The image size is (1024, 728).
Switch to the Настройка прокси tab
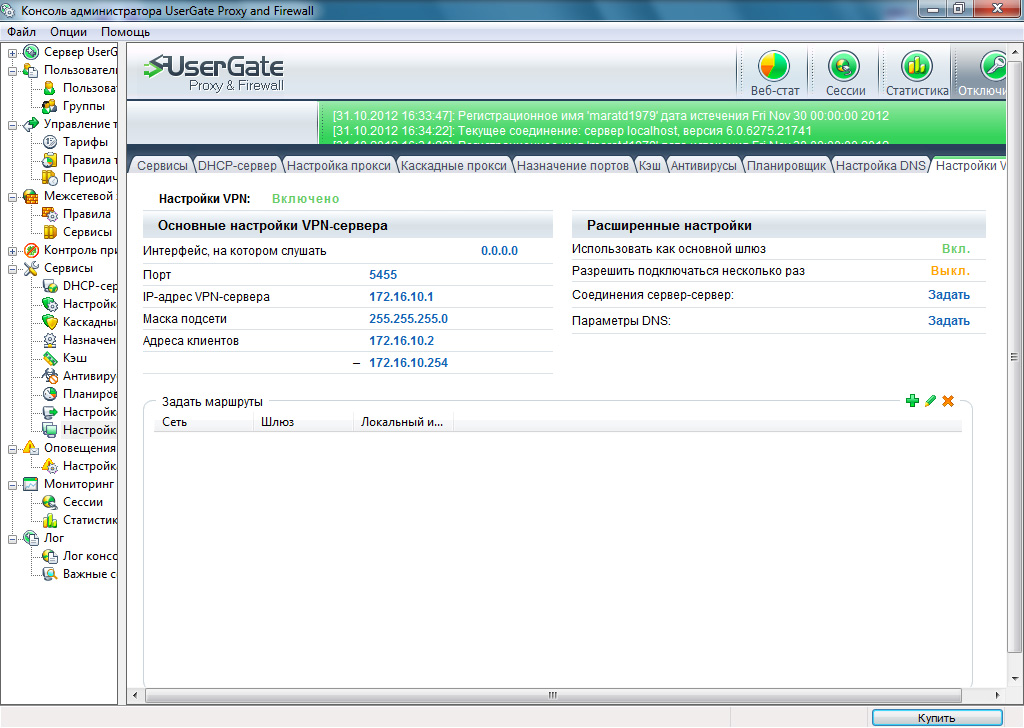click(339, 166)
